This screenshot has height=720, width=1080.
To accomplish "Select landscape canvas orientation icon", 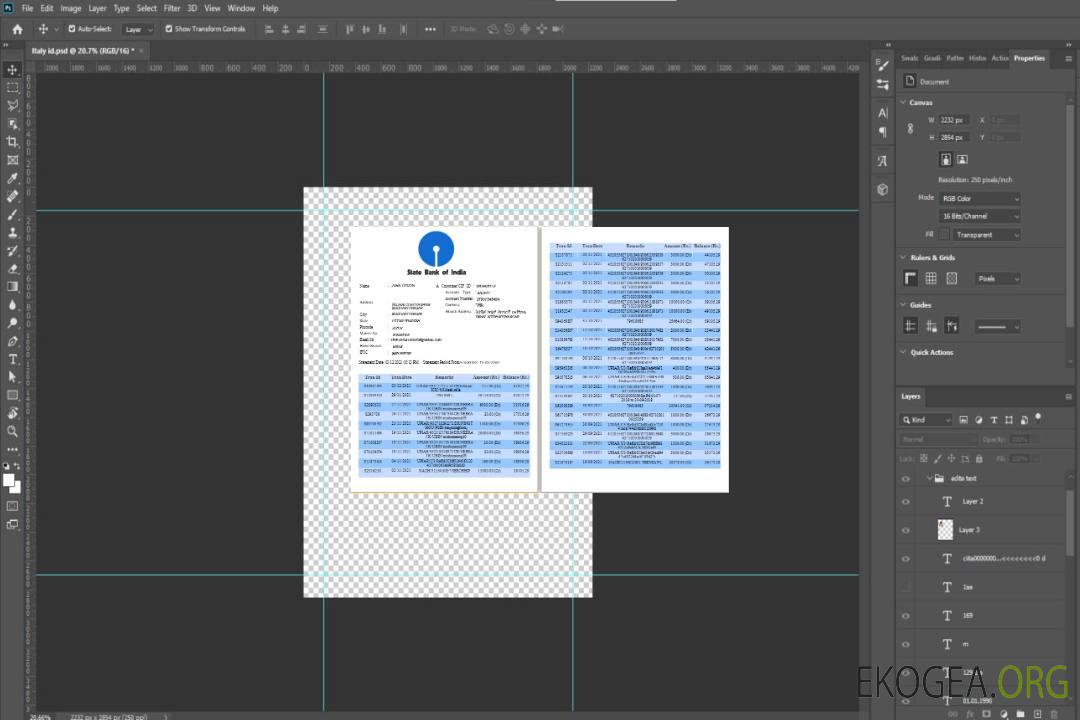I will click(x=962, y=159).
